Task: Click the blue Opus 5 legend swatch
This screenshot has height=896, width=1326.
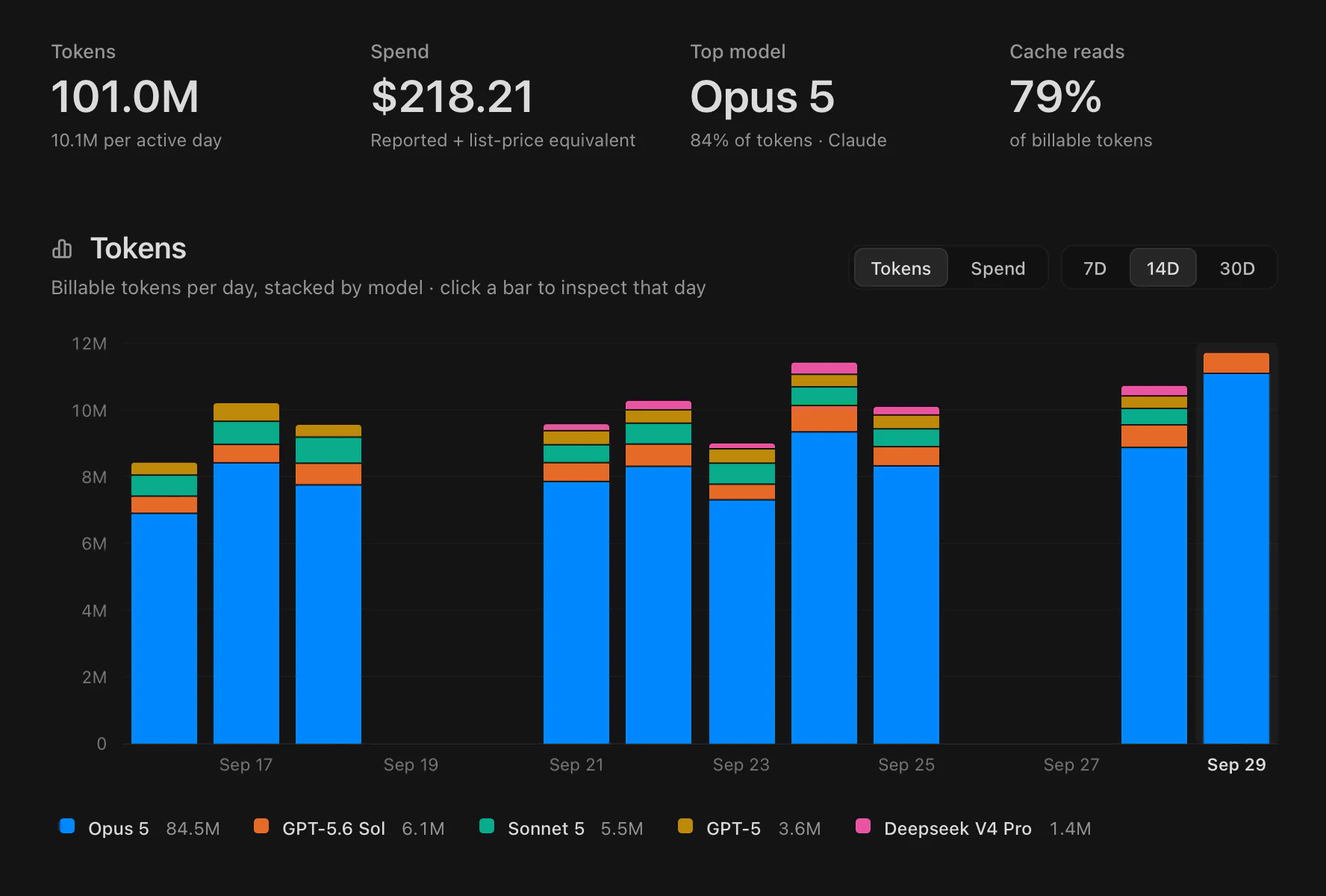Action: point(67,827)
